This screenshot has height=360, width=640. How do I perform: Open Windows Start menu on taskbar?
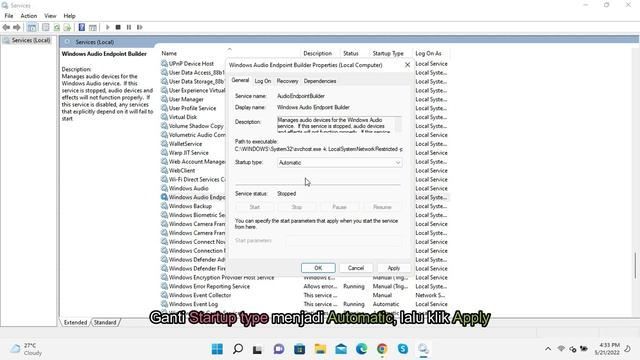tap(217, 349)
